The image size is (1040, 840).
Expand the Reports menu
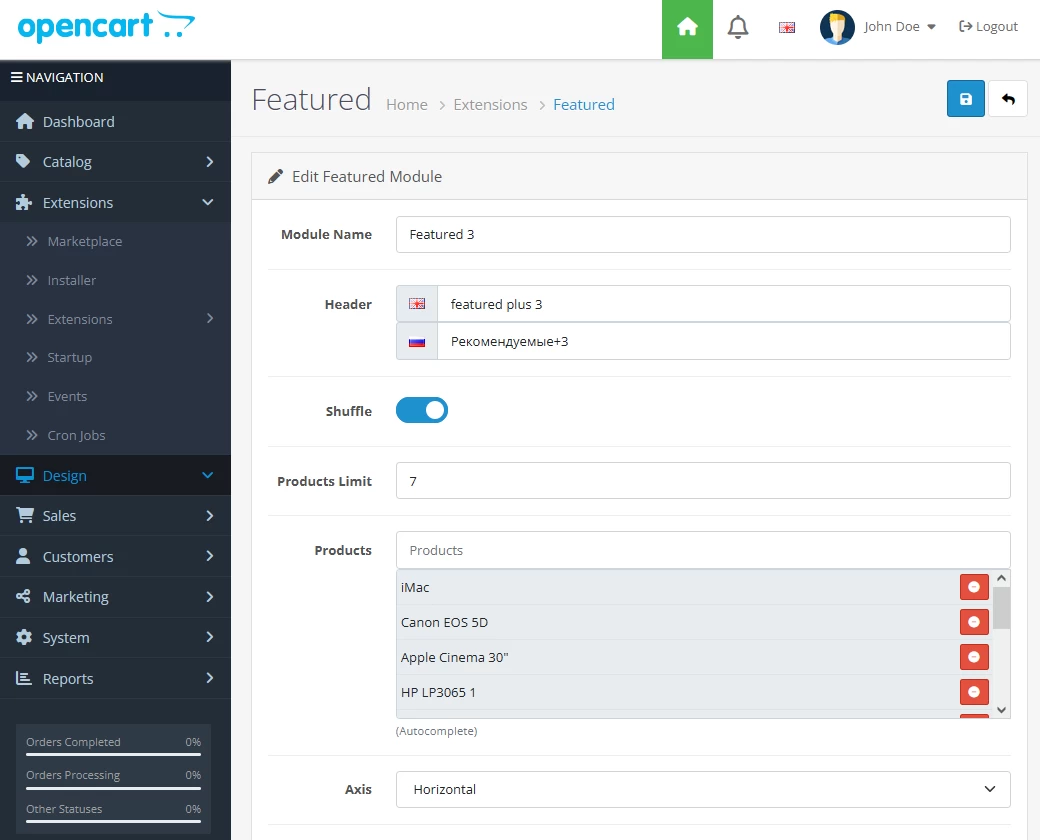pos(115,679)
